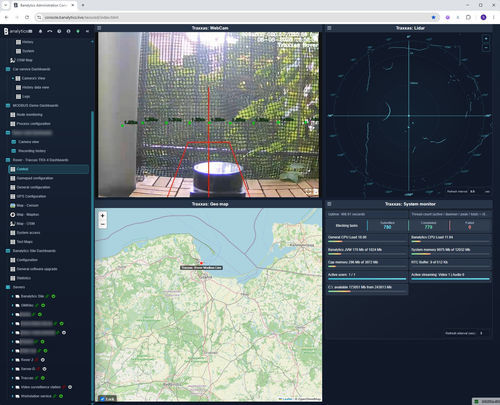
Task: Collapse the Banalytics Site Dashboards group
Action: [8, 251]
